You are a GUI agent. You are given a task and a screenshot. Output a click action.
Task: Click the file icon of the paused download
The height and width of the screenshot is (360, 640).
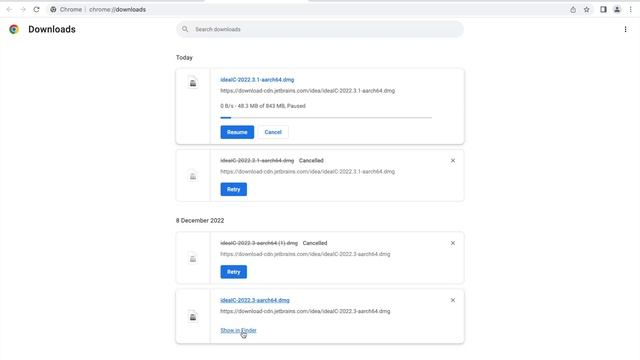[x=193, y=82]
